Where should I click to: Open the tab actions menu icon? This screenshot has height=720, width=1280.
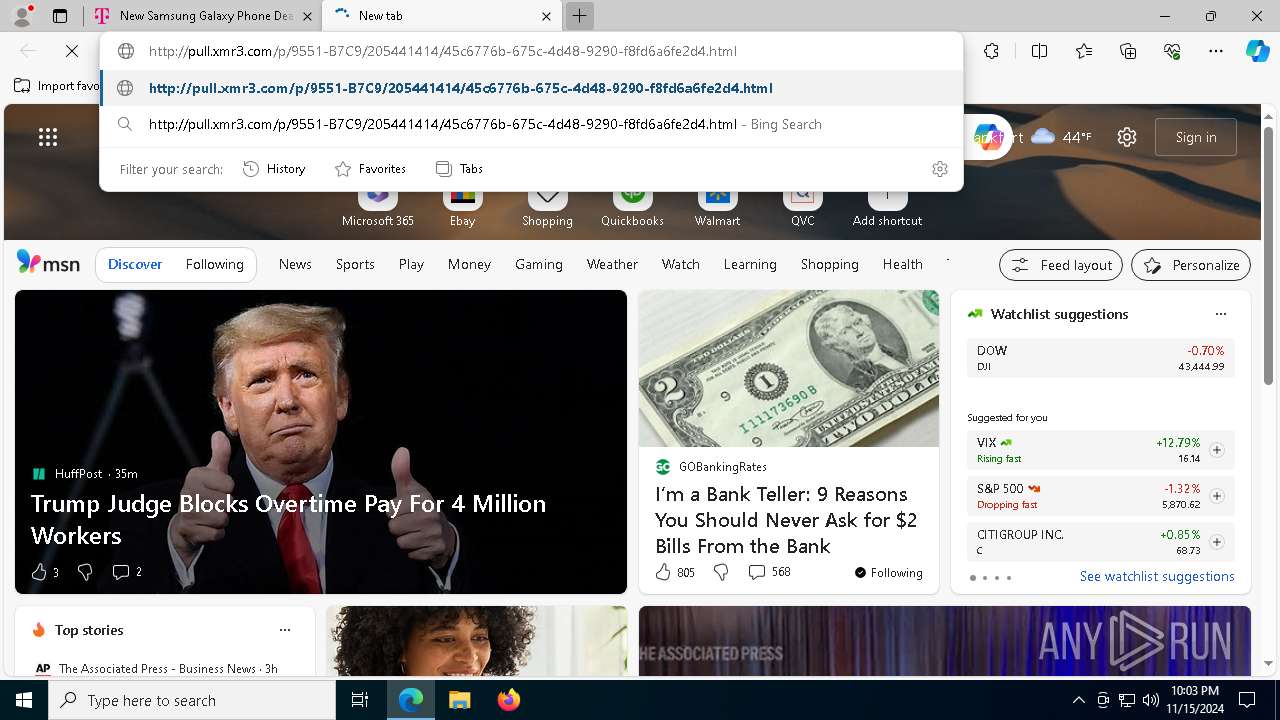(x=60, y=16)
